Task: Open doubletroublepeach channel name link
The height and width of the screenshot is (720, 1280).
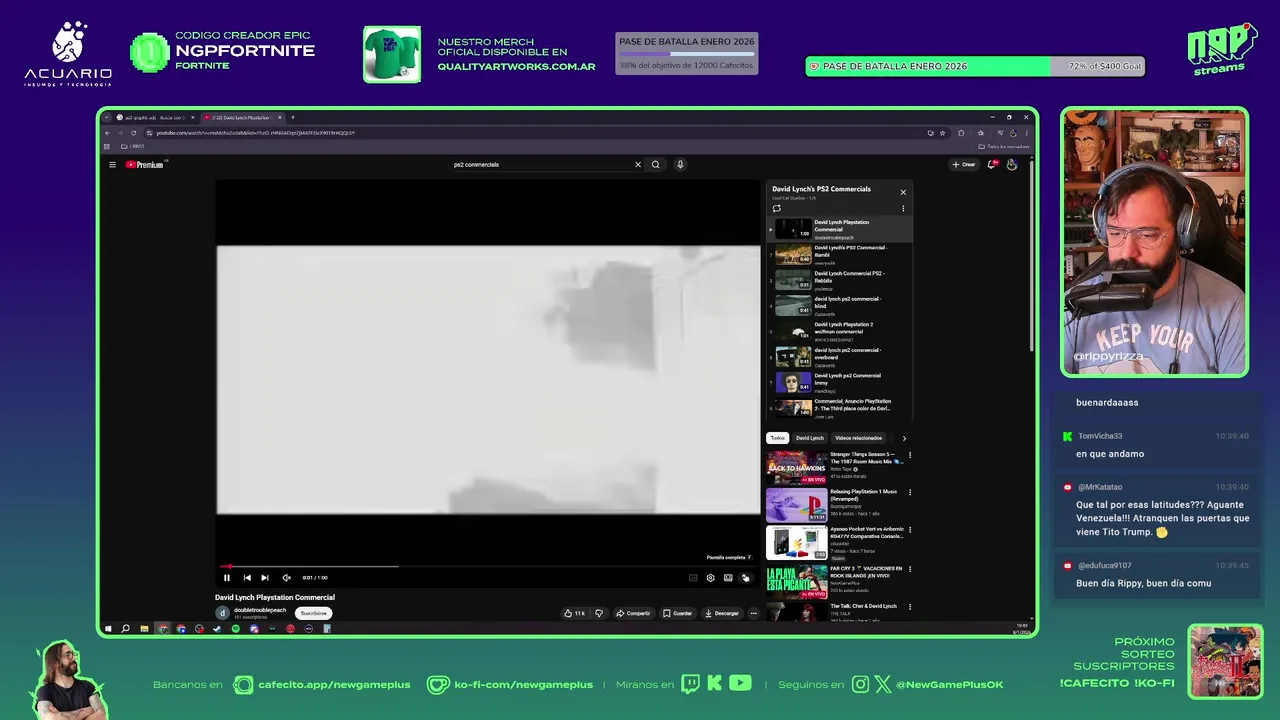Action: 260,610
